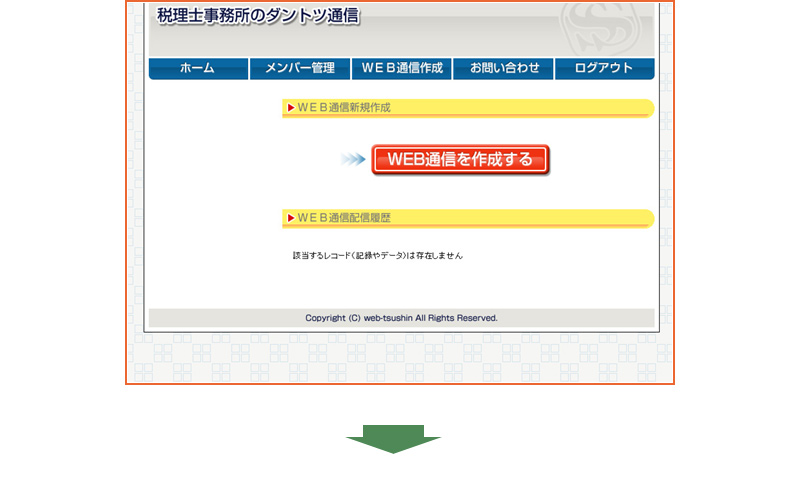
Task: Go to the ホーム tab
Action: coord(198,69)
